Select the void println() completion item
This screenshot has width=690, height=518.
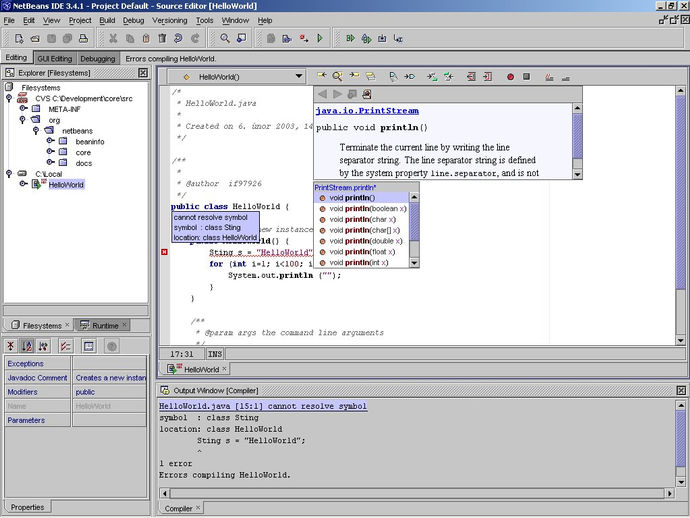[x=362, y=198]
